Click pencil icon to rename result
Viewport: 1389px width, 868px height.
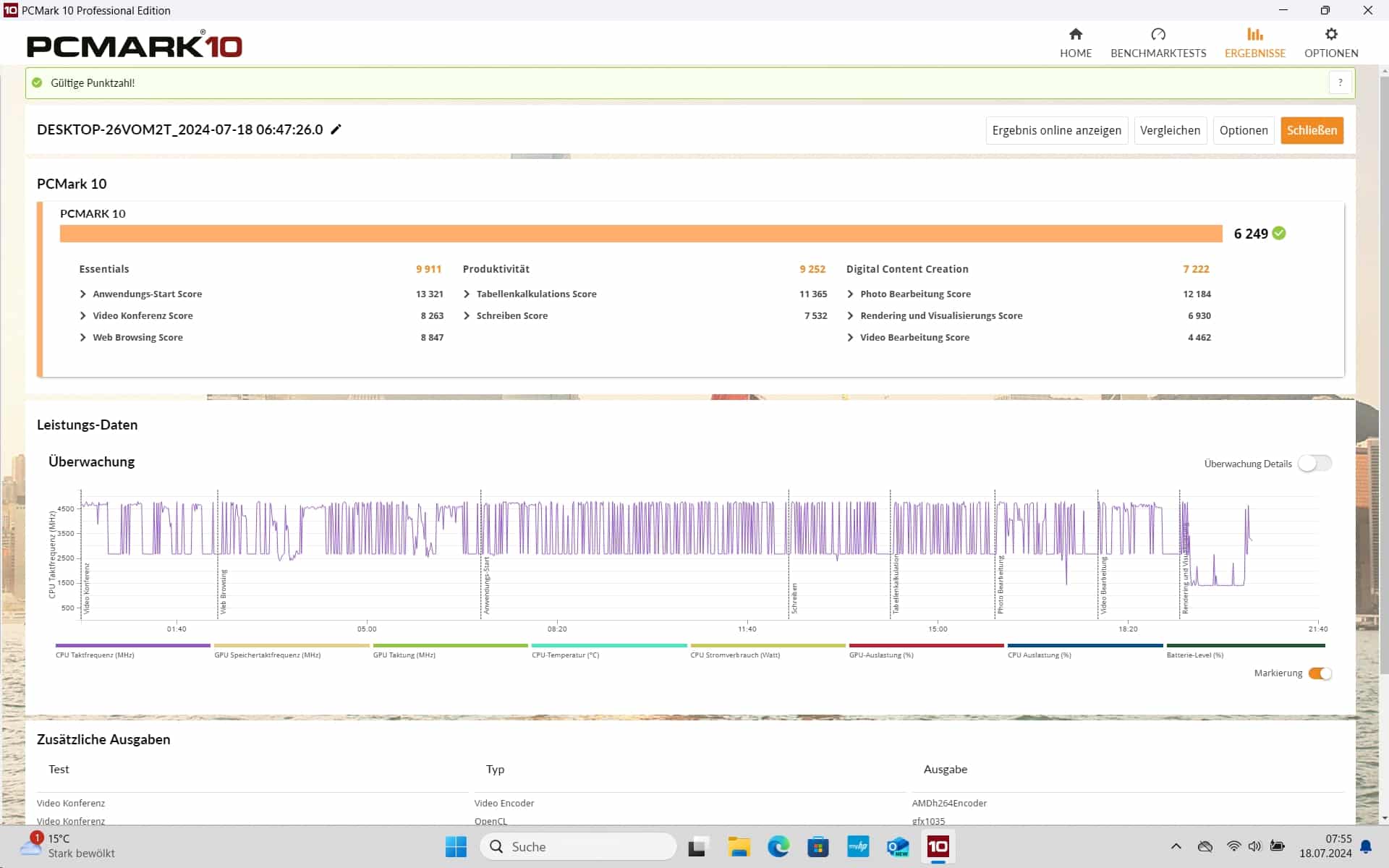point(336,129)
